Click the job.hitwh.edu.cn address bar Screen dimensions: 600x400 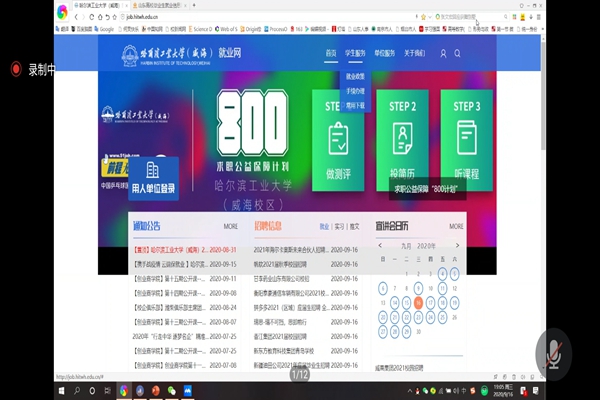pyautogui.click(x=268, y=17)
